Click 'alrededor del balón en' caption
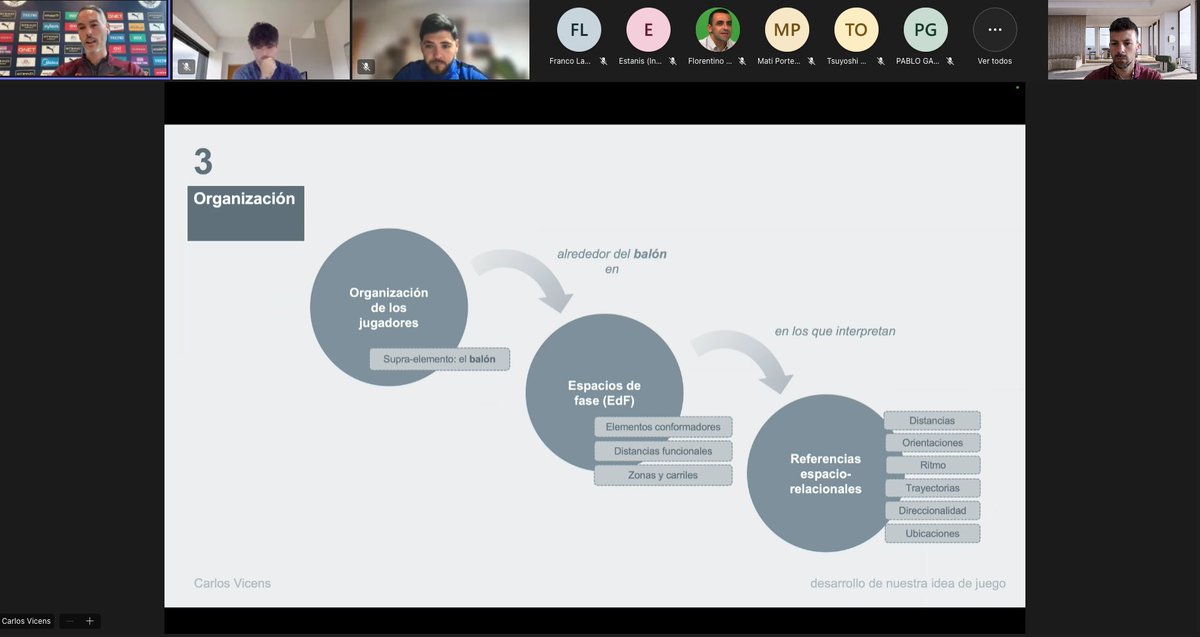 (x=612, y=261)
